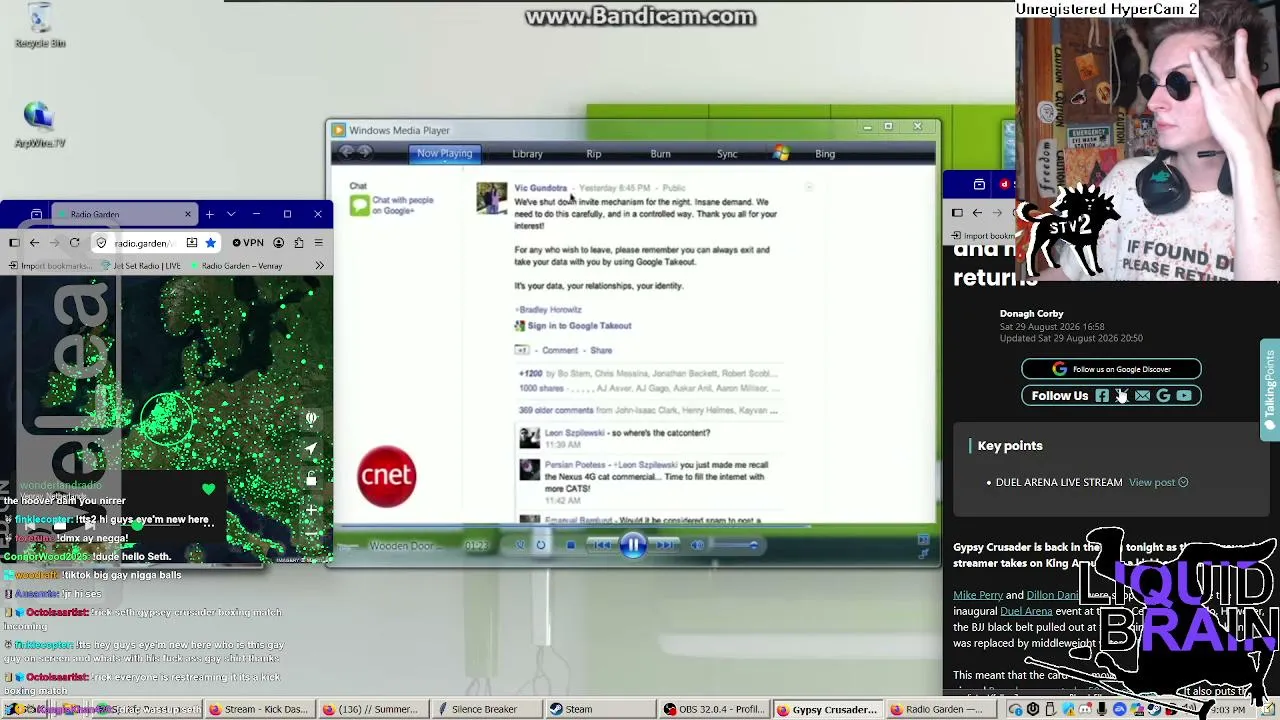Click the Windows logo in Media Player bar

click(781, 154)
